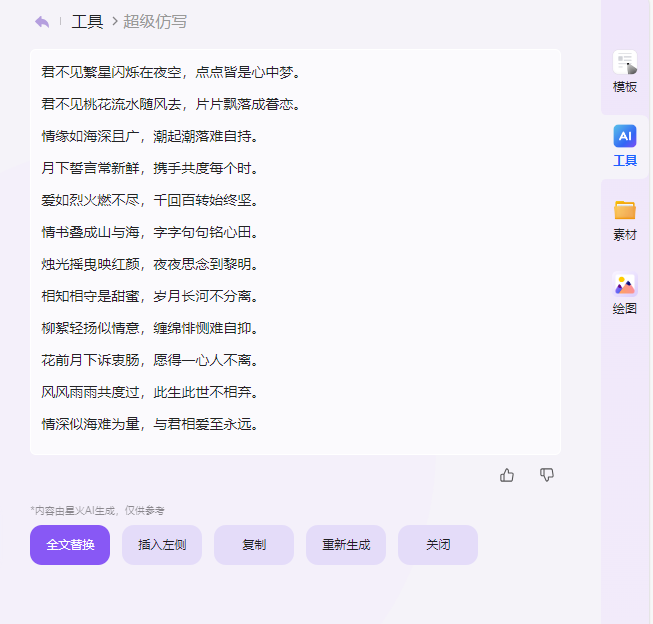653x624 pixels.
Task: Click the line 情书叠成山与海
Action: point(90,232)
